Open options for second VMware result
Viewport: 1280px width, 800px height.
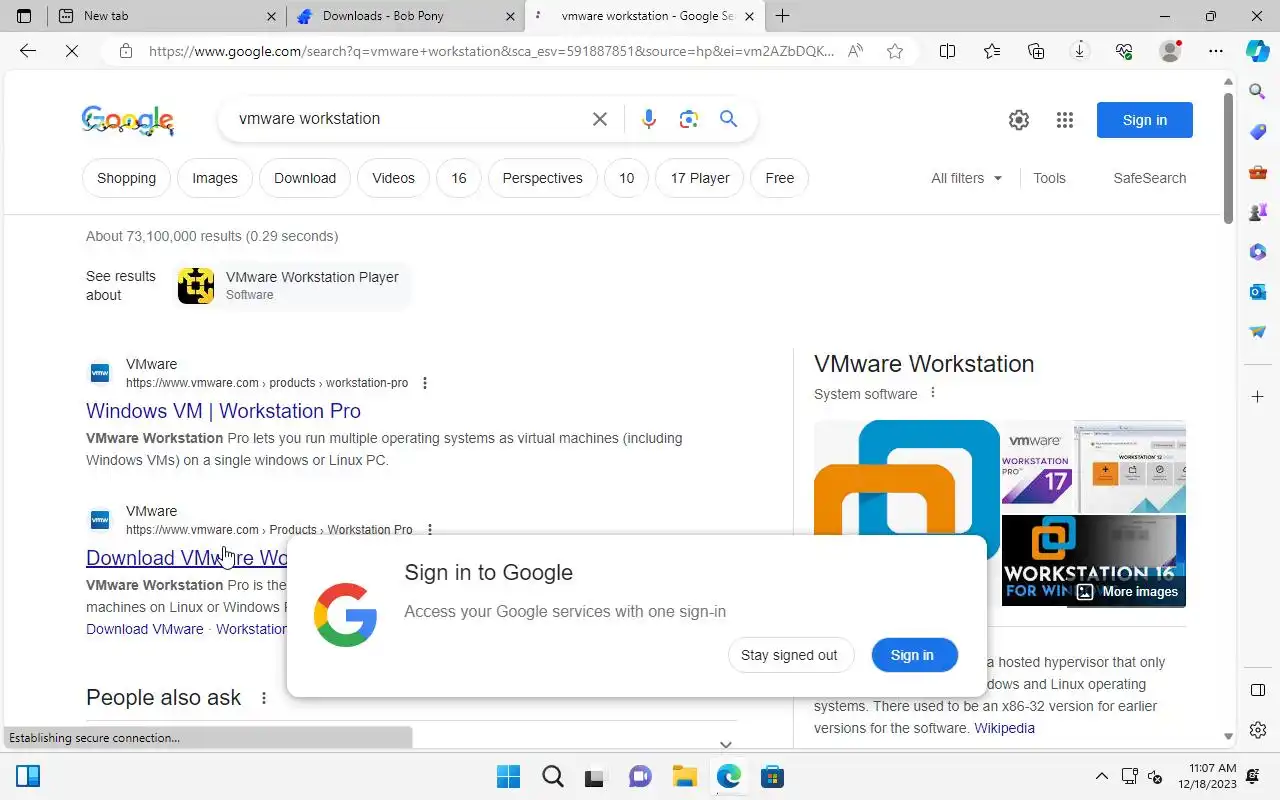point(430,530)
